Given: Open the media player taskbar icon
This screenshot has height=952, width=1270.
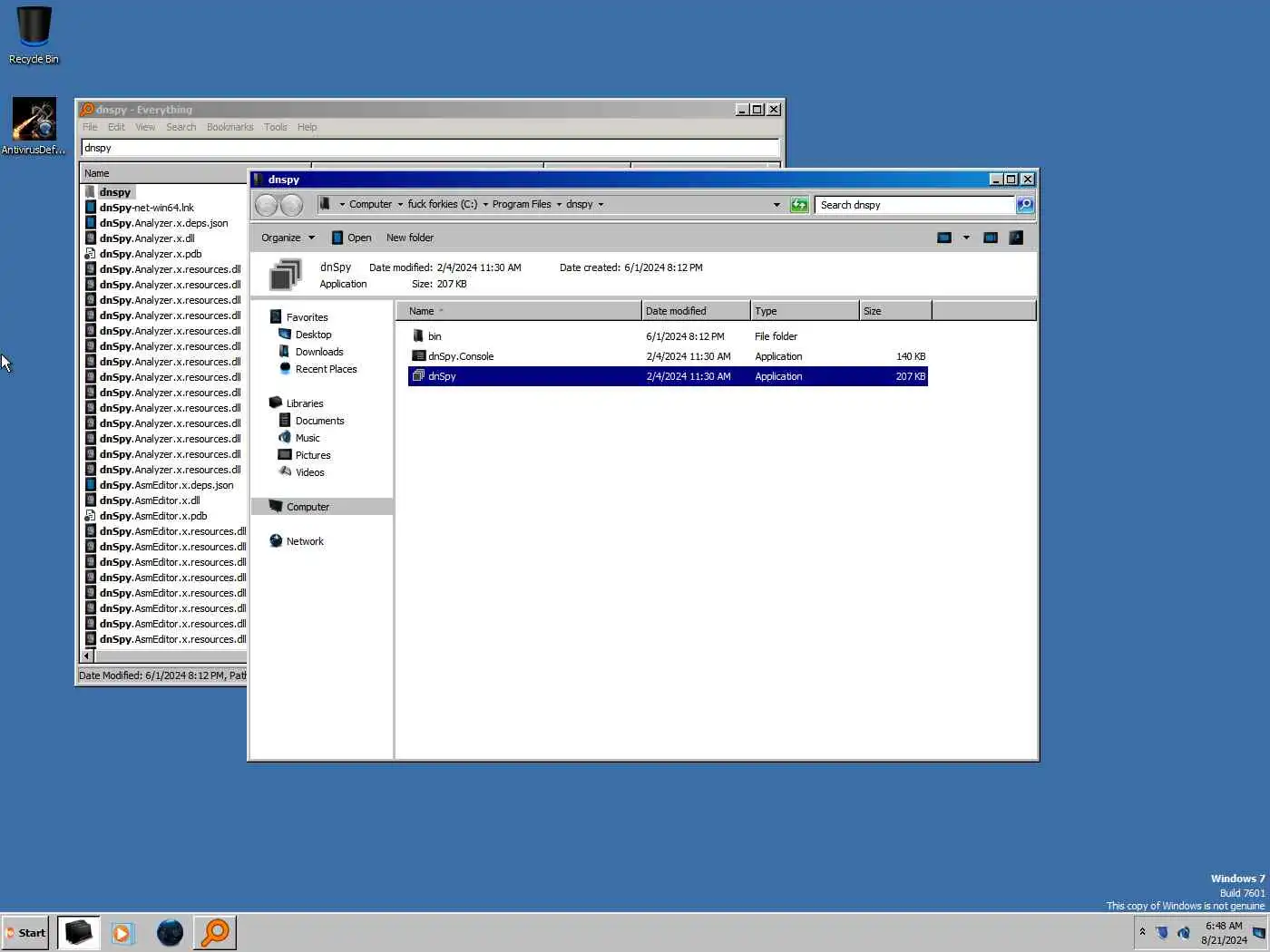Looking at the screenshot, I should click(x=122, y=932).
